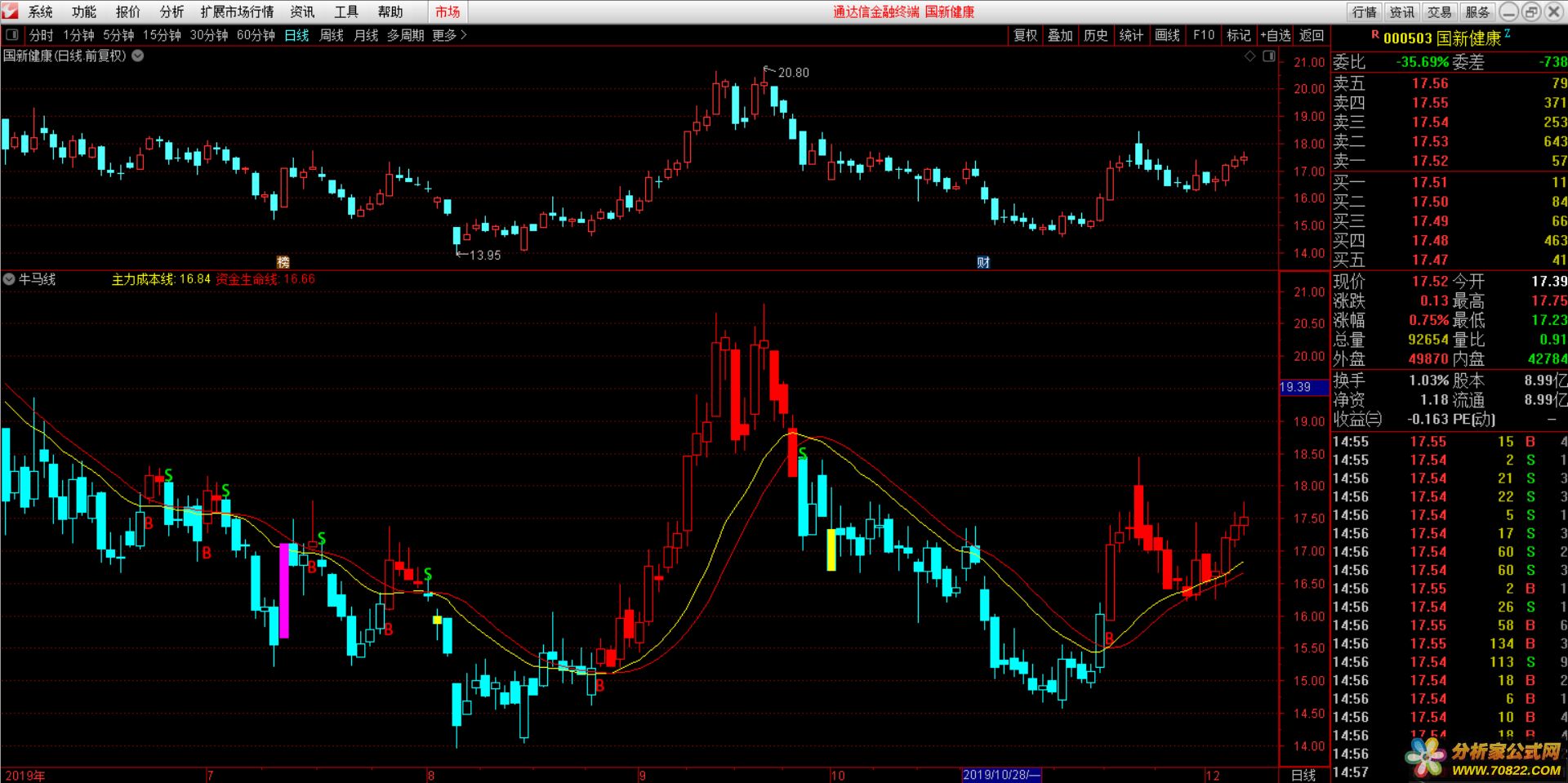
Task: Add stock to watchlist with +自选
Action: [1276, 35]
